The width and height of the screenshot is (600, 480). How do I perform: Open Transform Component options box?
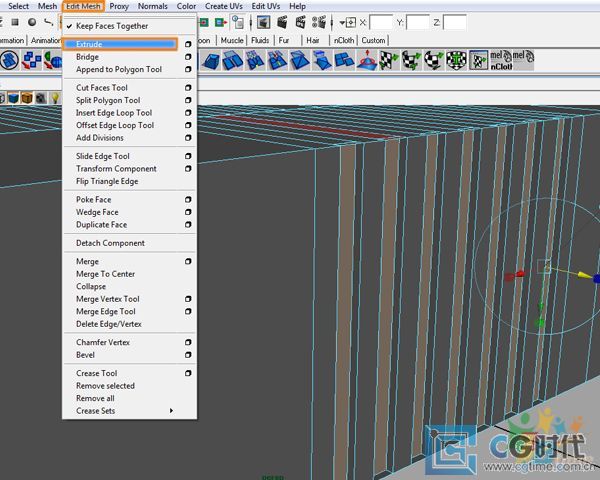(188, 169)
